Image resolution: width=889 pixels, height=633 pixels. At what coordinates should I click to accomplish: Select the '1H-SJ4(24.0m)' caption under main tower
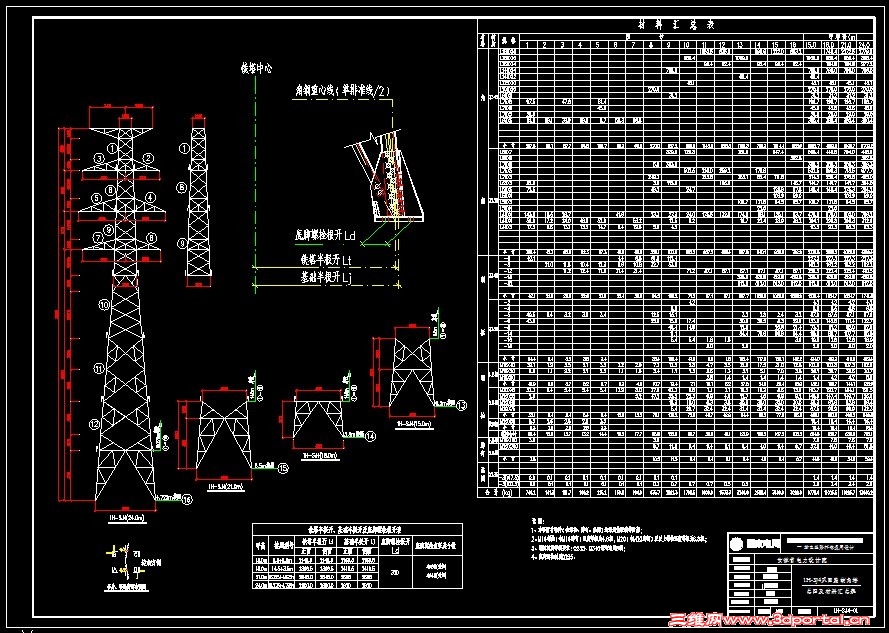coord(126,518)
